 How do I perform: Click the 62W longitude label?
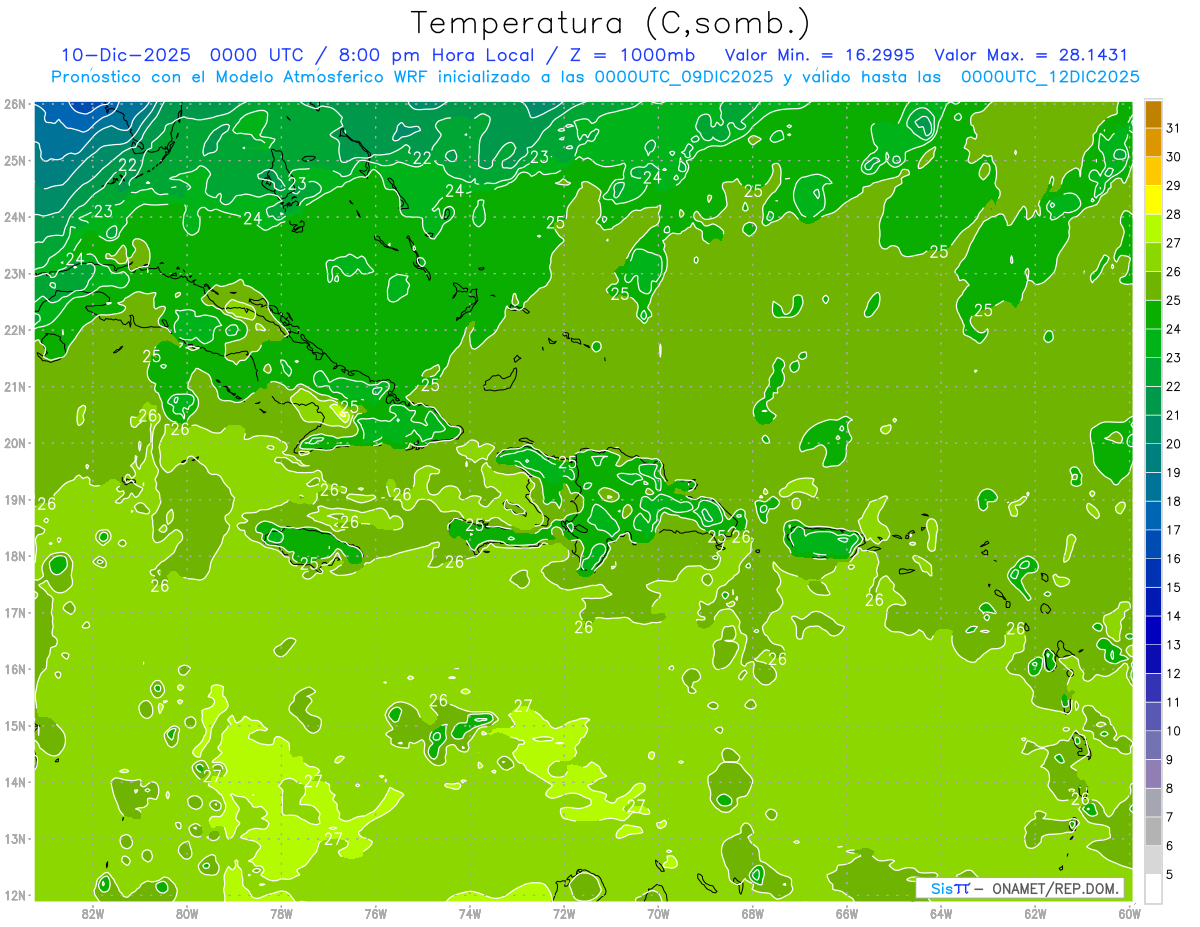tap(1035, 914)
